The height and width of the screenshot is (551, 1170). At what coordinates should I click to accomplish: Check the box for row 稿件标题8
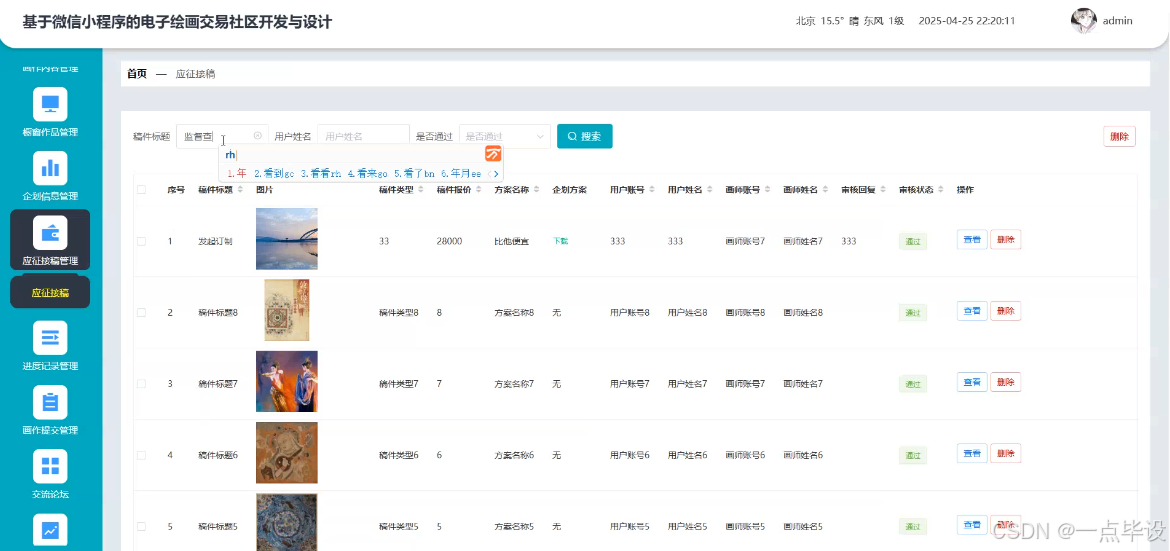[x=141, y=313]
